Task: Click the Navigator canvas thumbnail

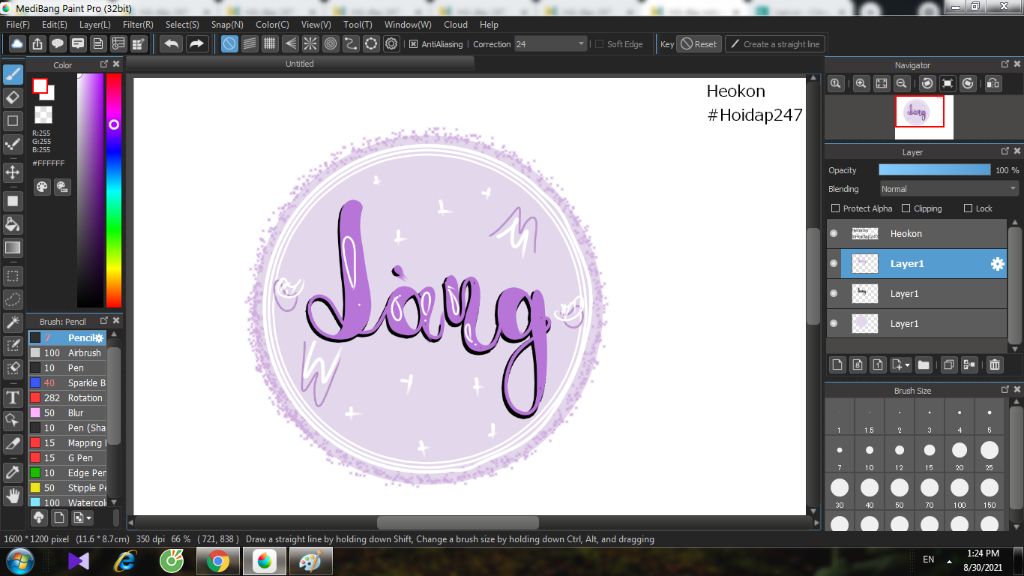Action: click(x=923, y=117)
